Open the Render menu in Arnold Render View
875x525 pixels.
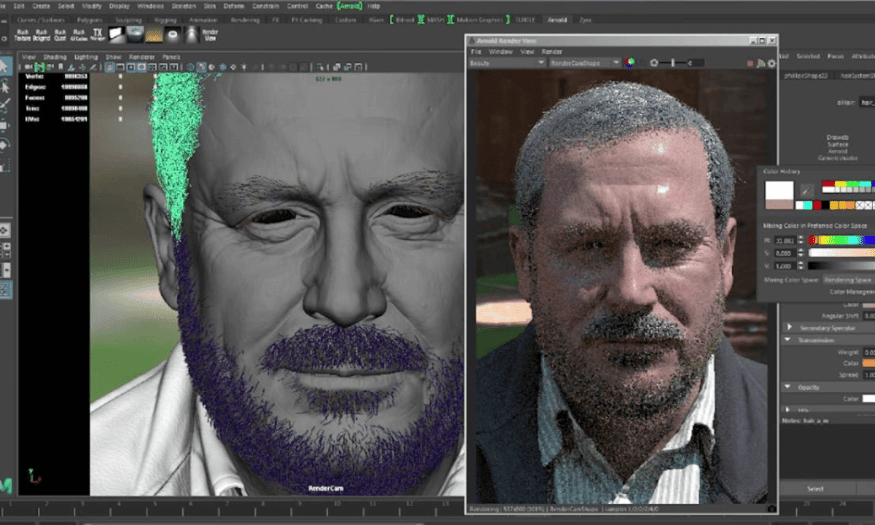click(552, 51)
